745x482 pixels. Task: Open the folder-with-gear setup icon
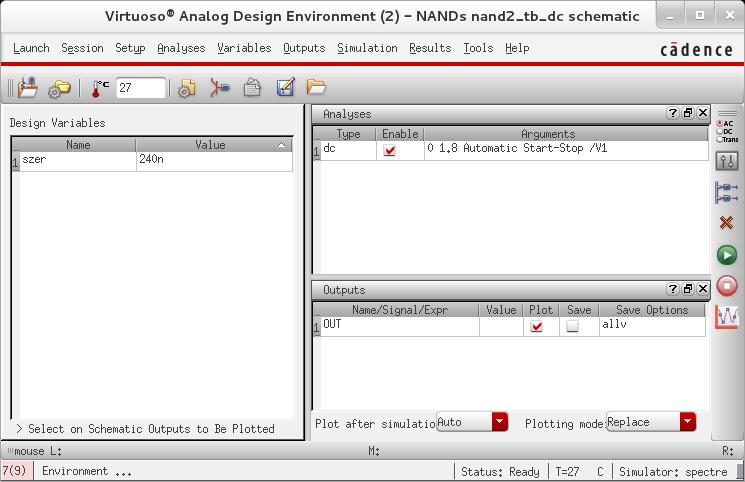pyautogui.click(x=59, y=89)
